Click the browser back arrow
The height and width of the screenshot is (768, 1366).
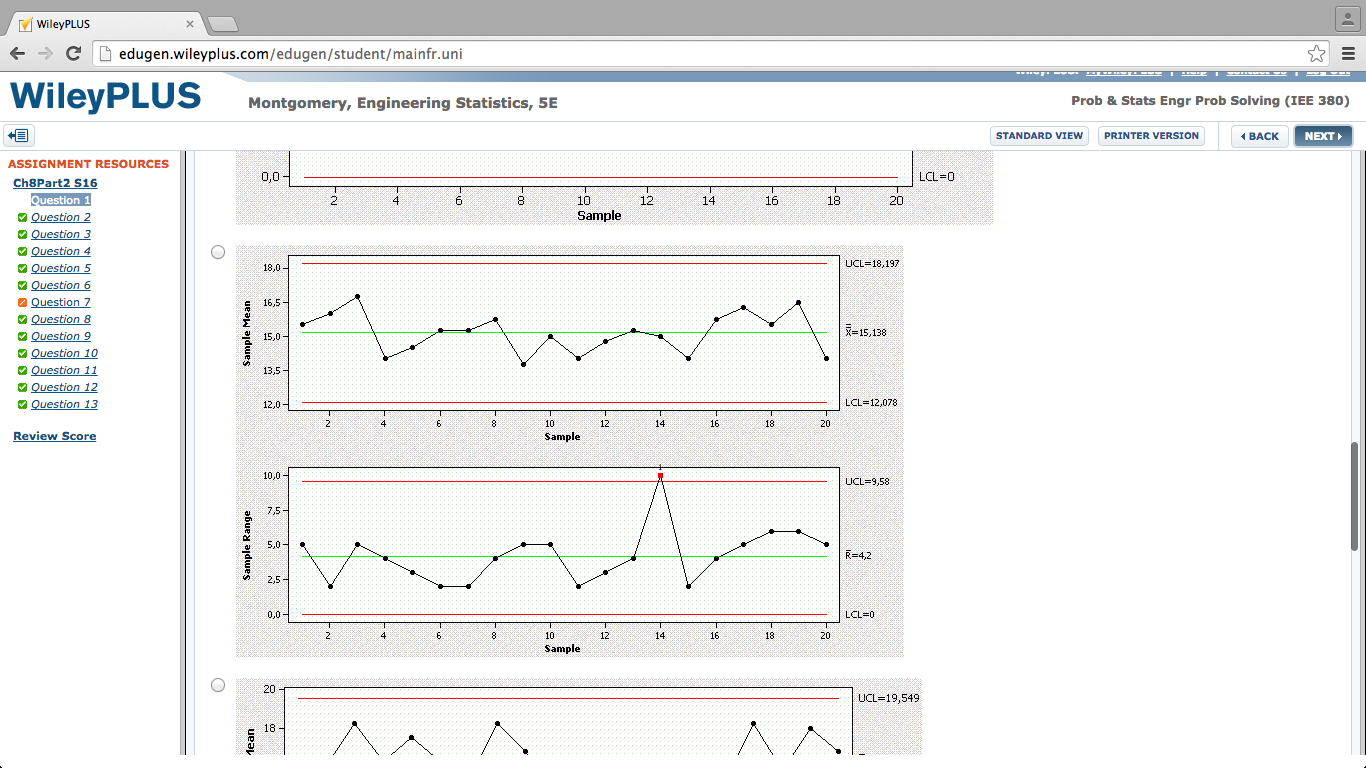[17, 53]
